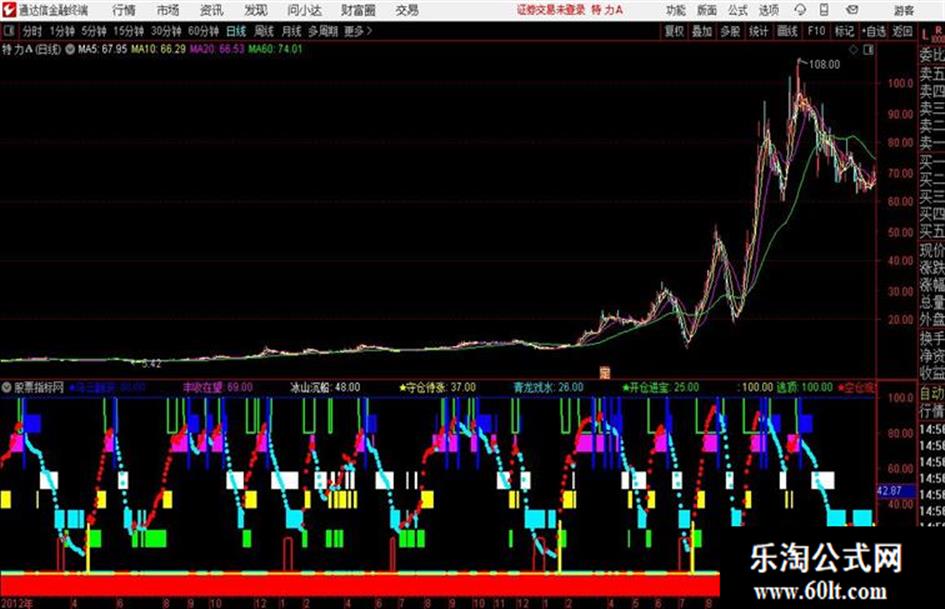The height and width of the screenshot is (609, 945).
Task: Add stock with +自选 button
Action: 874,31
